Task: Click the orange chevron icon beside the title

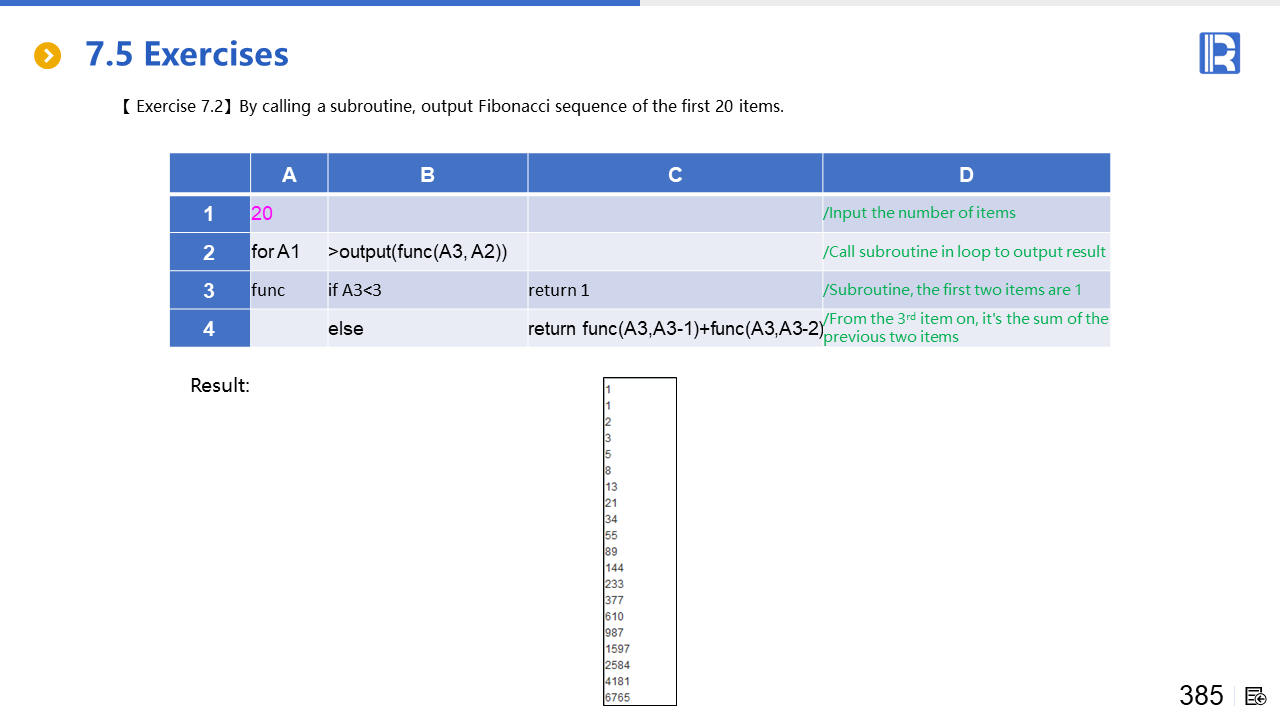Action: [47, 56]
